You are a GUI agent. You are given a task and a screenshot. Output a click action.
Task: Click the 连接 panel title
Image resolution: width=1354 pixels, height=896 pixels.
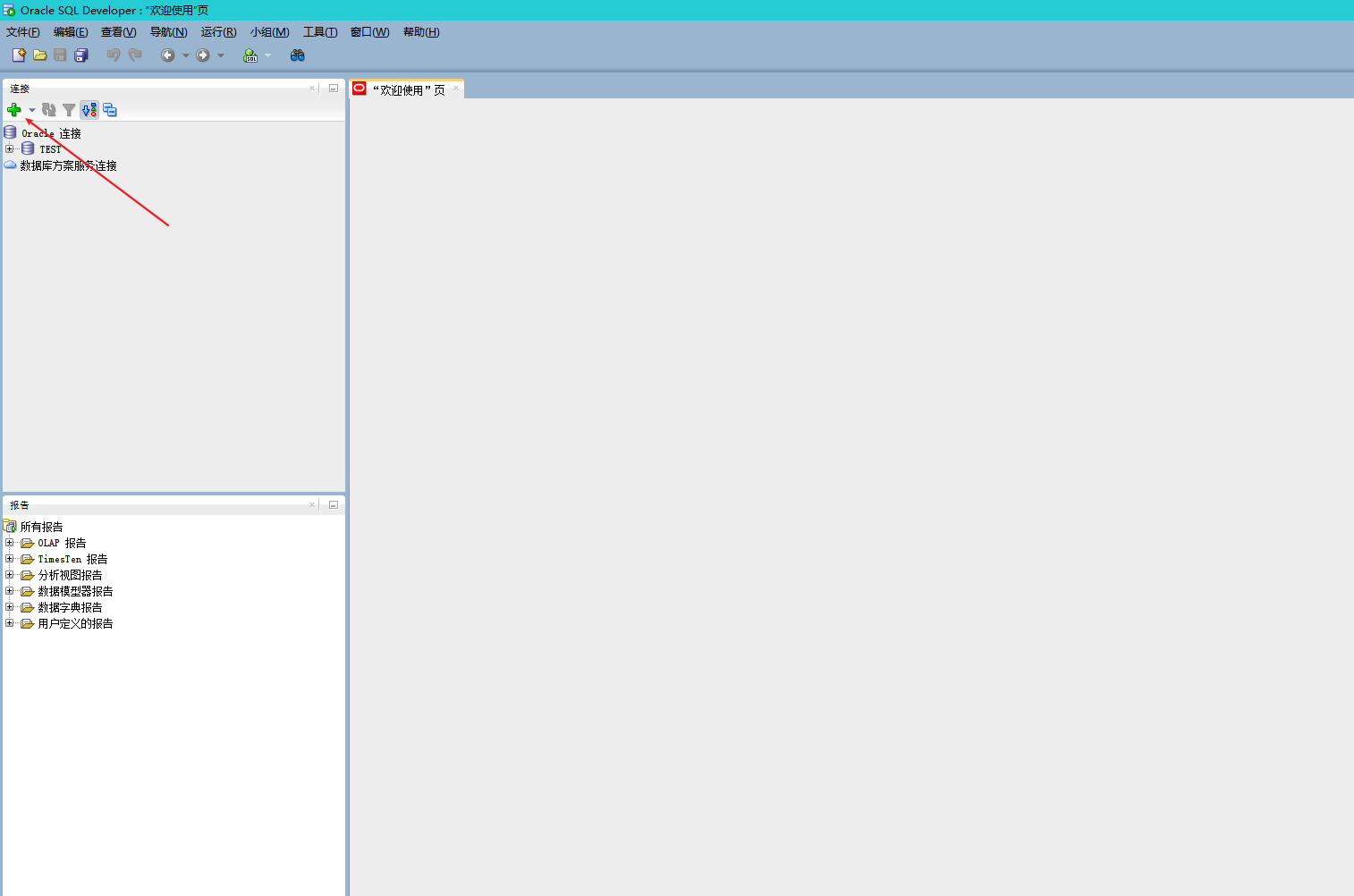point(20,89)
